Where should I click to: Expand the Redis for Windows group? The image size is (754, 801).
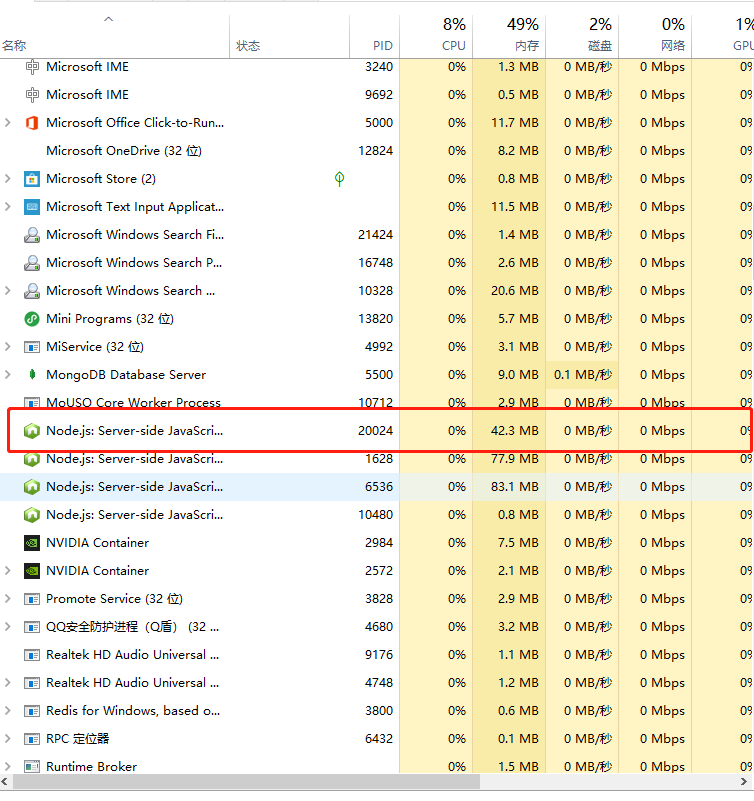8,711
